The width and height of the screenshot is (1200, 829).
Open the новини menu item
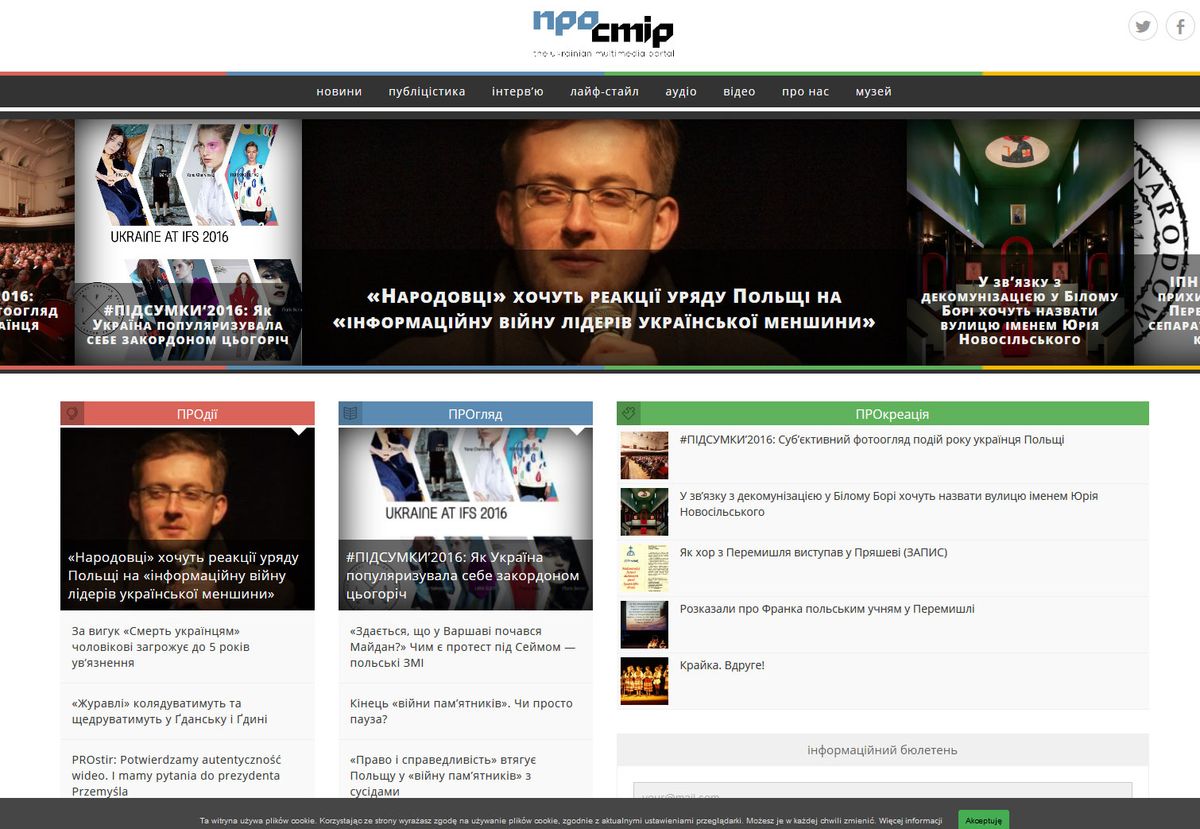tap(339, 91)
